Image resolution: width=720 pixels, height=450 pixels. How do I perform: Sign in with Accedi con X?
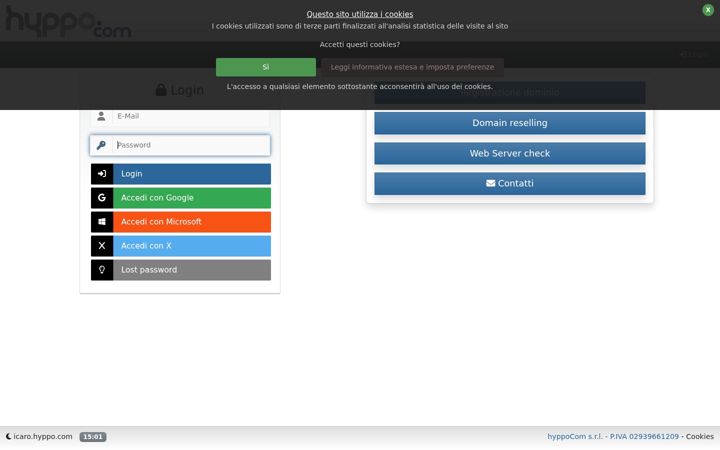[181, 246]
